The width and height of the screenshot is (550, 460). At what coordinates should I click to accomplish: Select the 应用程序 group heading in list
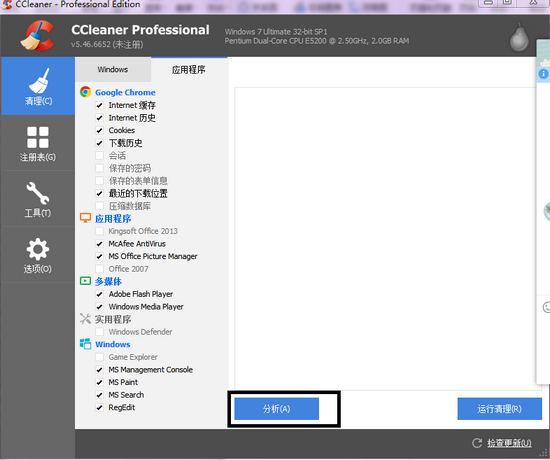113,219
